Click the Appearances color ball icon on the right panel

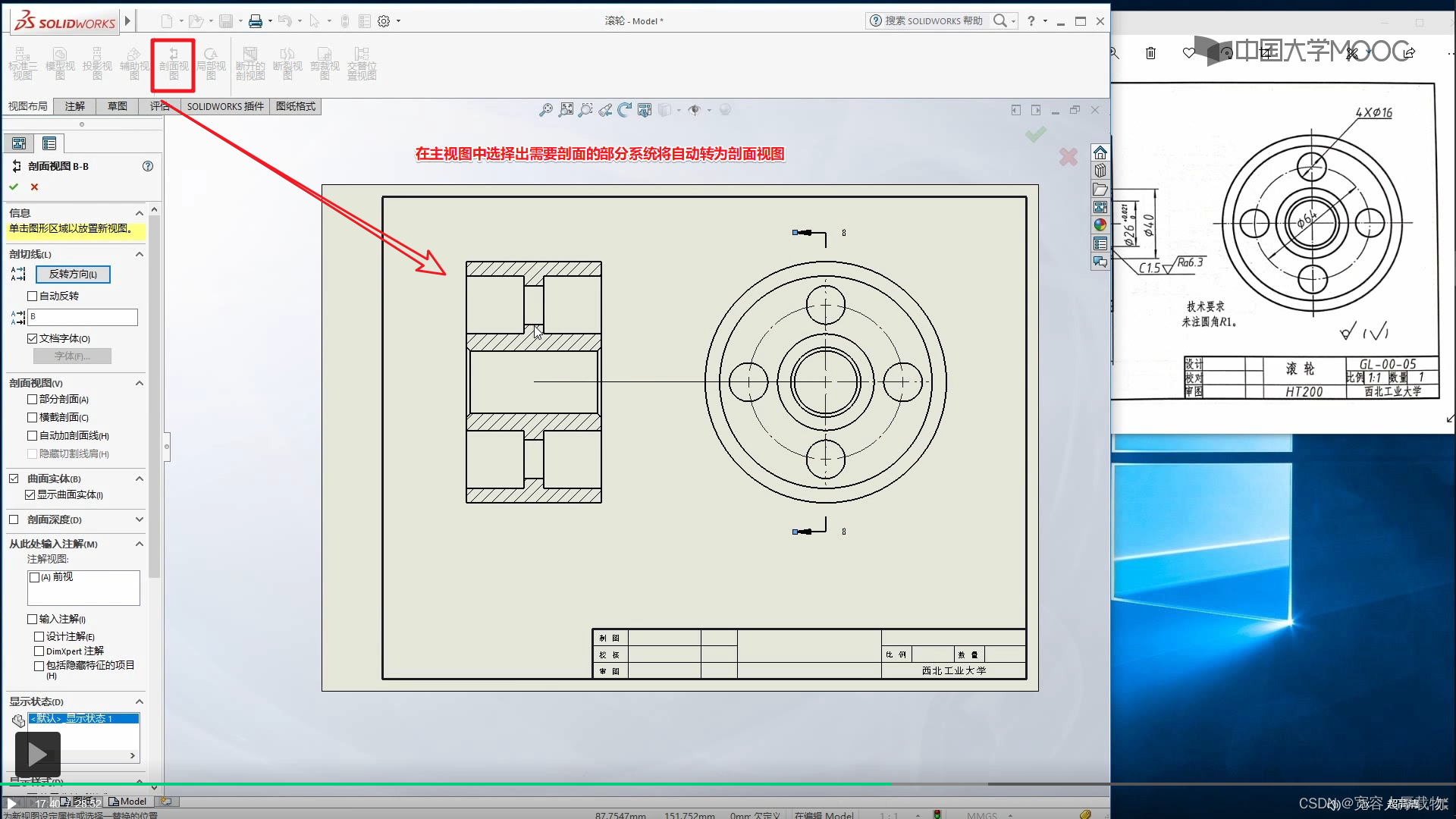1100,225
